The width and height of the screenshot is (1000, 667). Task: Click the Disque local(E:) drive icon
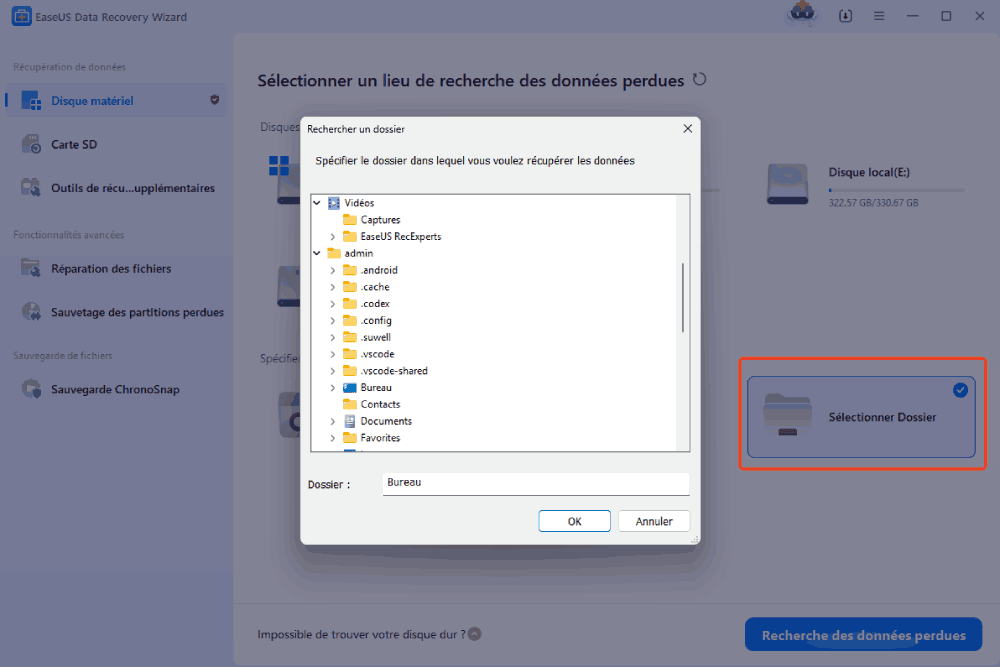point(788,184)
